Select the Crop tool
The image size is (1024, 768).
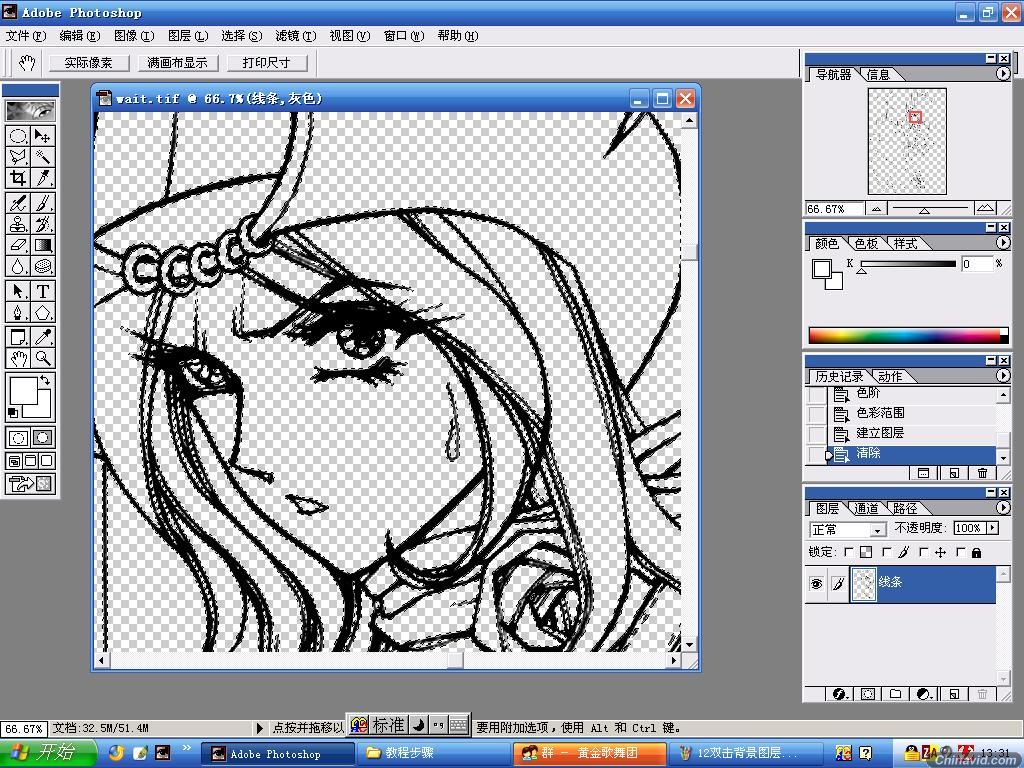(18, 178)
